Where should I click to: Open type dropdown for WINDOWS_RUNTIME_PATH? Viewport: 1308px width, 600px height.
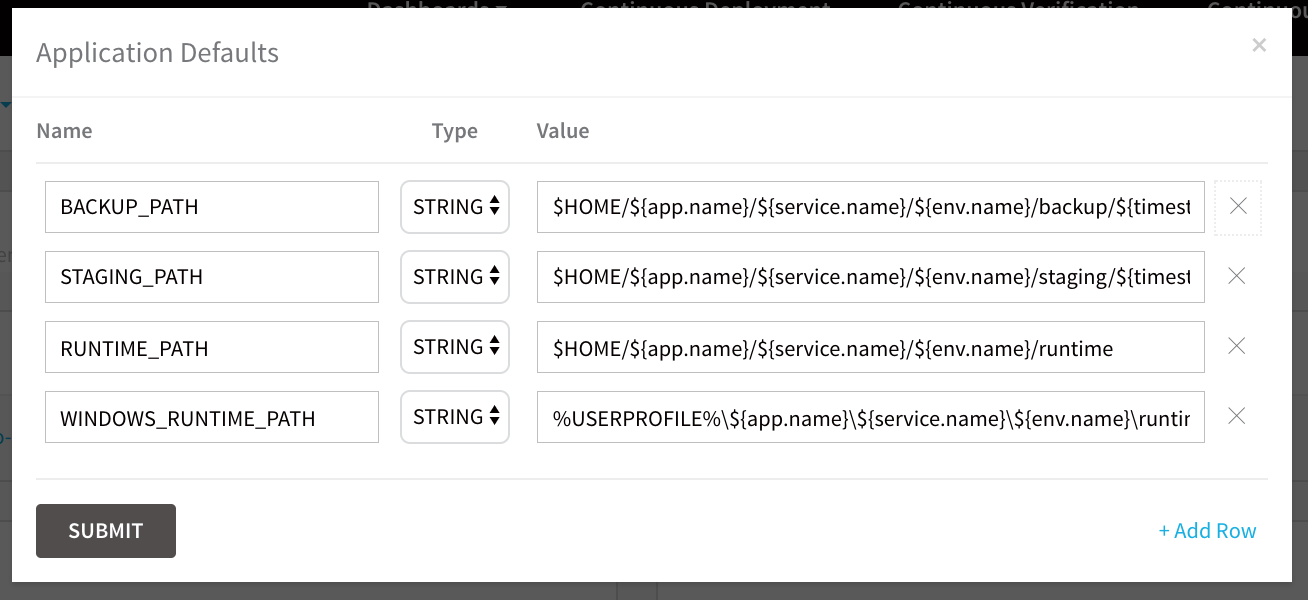click(455, 417)
